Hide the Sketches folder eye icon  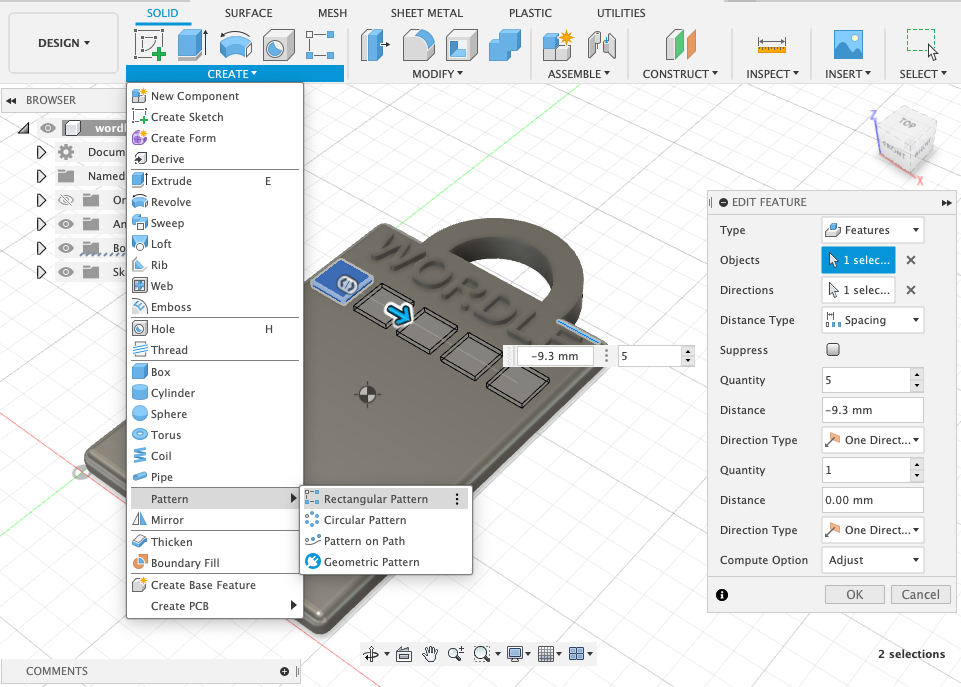coord(66,271)
